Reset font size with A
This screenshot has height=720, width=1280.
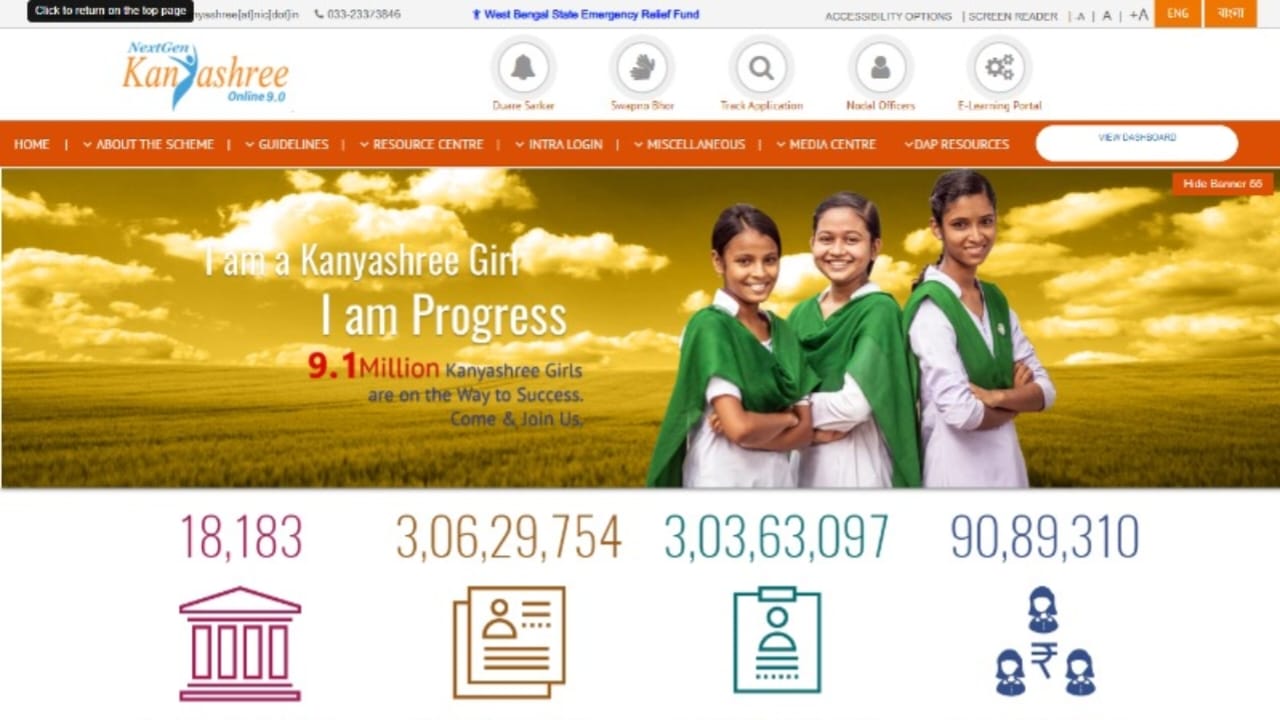[x=1107, y=16]
